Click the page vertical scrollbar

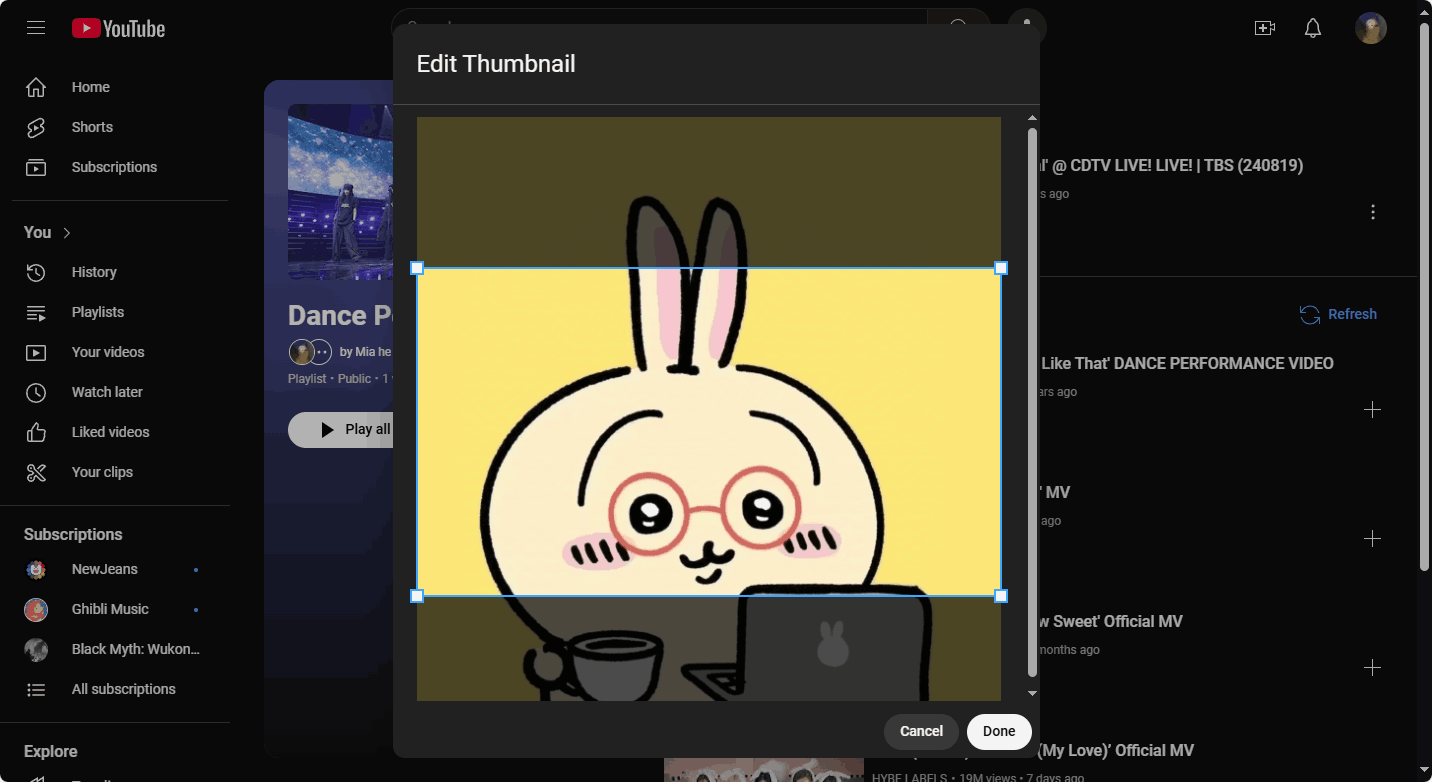coord(1424,295)
